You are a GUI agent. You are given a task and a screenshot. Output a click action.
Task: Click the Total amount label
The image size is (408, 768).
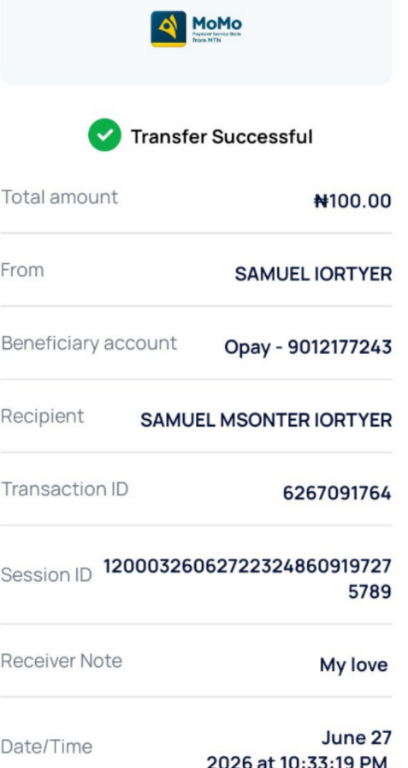(59, 197)
